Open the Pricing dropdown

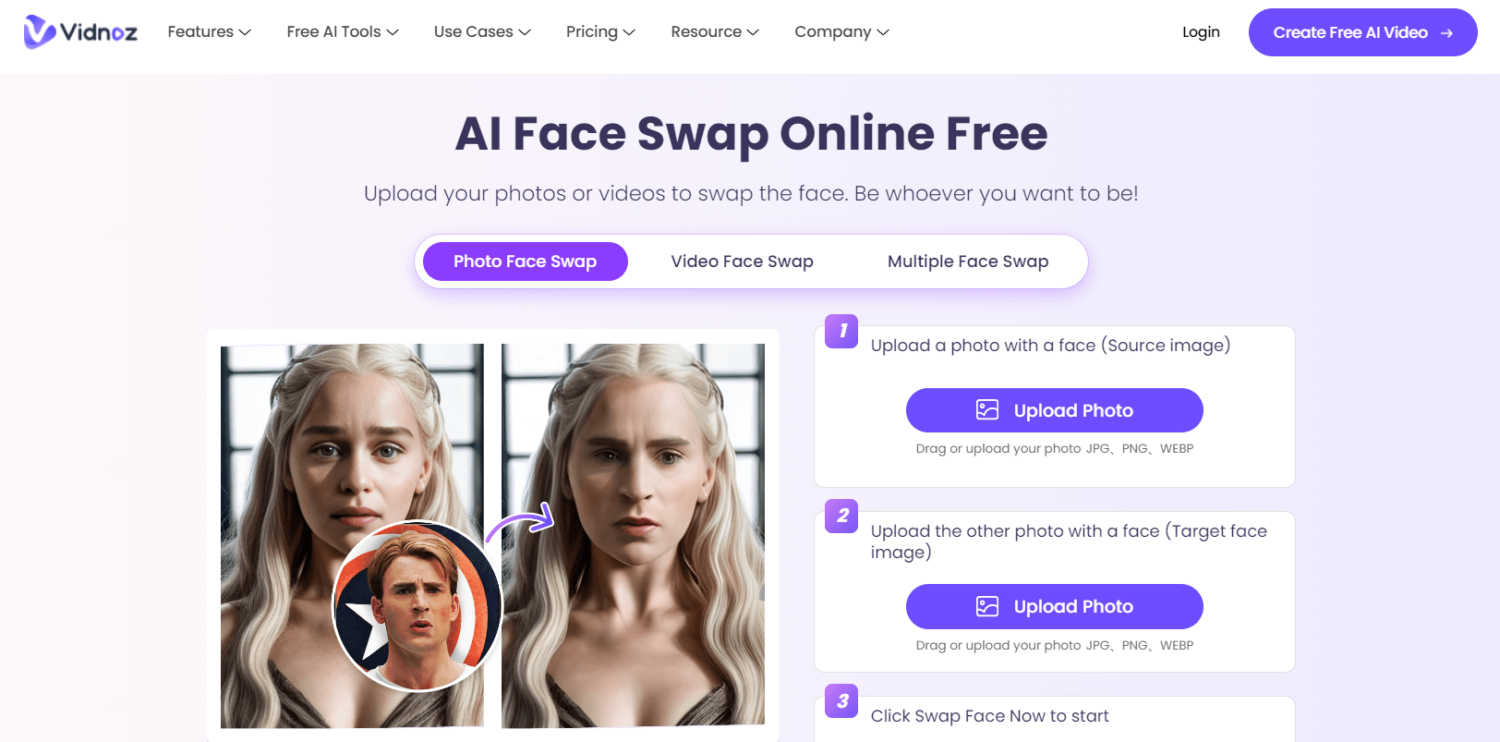coord(600,32)
